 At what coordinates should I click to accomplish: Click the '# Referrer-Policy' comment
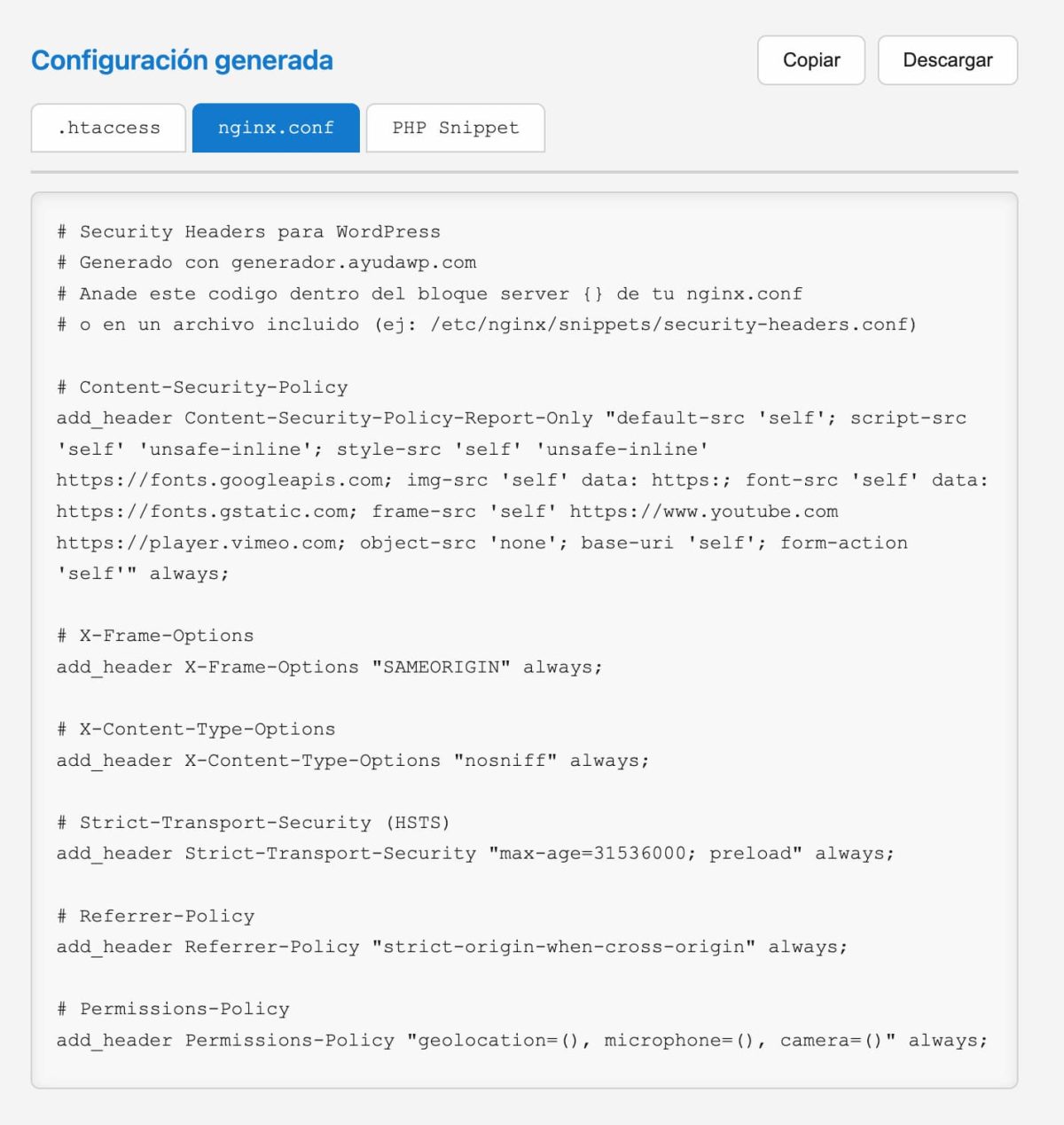[x=155, y=916]
